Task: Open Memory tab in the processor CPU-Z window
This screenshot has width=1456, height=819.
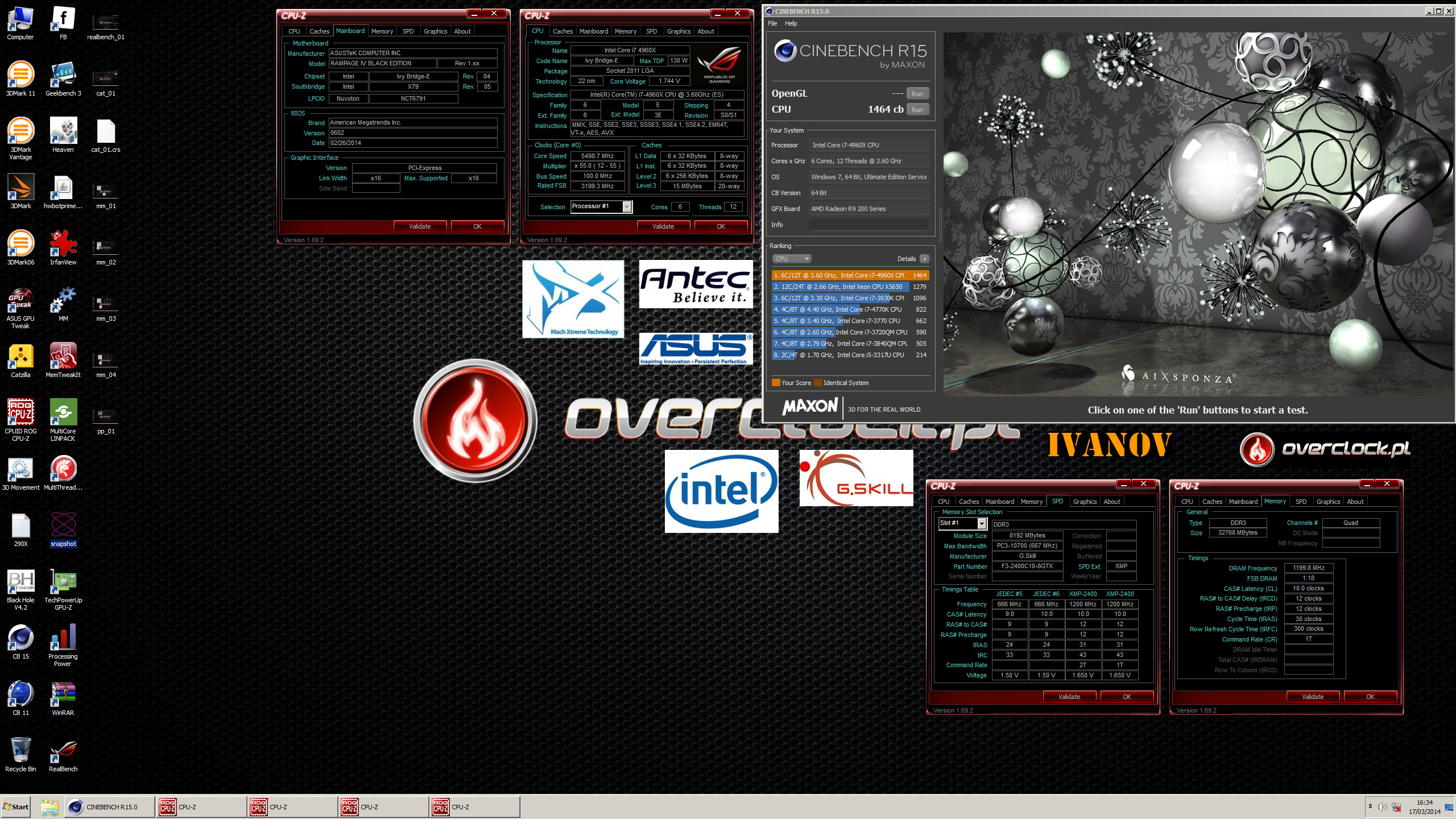Action: [x=626, y=31]
